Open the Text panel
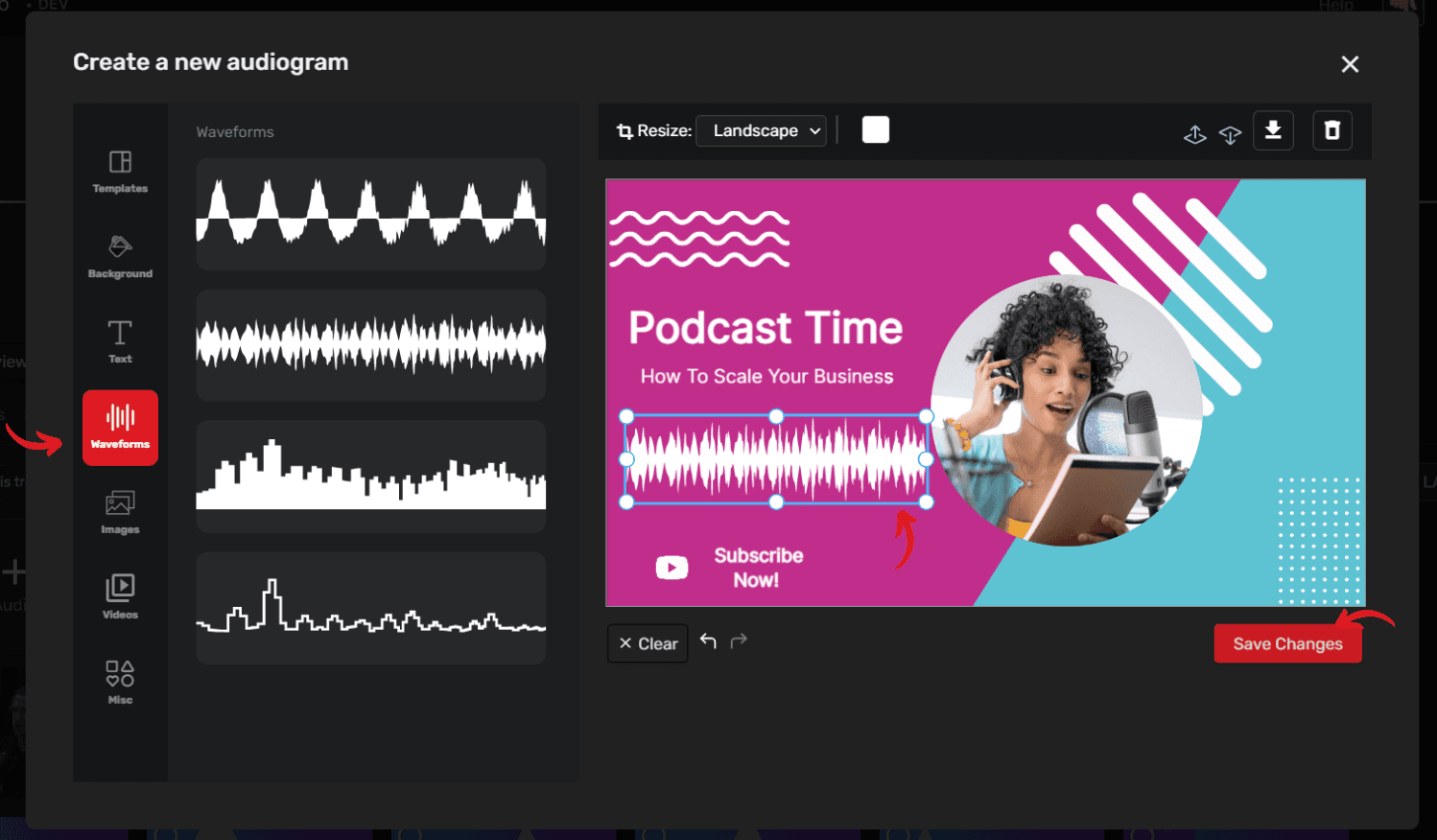The height and width of the screenshot is (840, 1437). [x=120, y=342]
